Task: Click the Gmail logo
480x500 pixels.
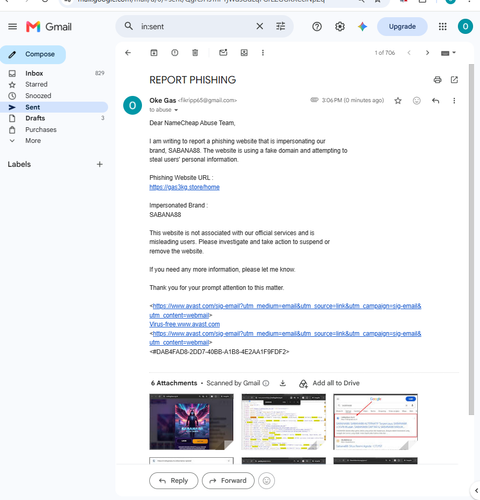Action: click(x=49, y=27)
